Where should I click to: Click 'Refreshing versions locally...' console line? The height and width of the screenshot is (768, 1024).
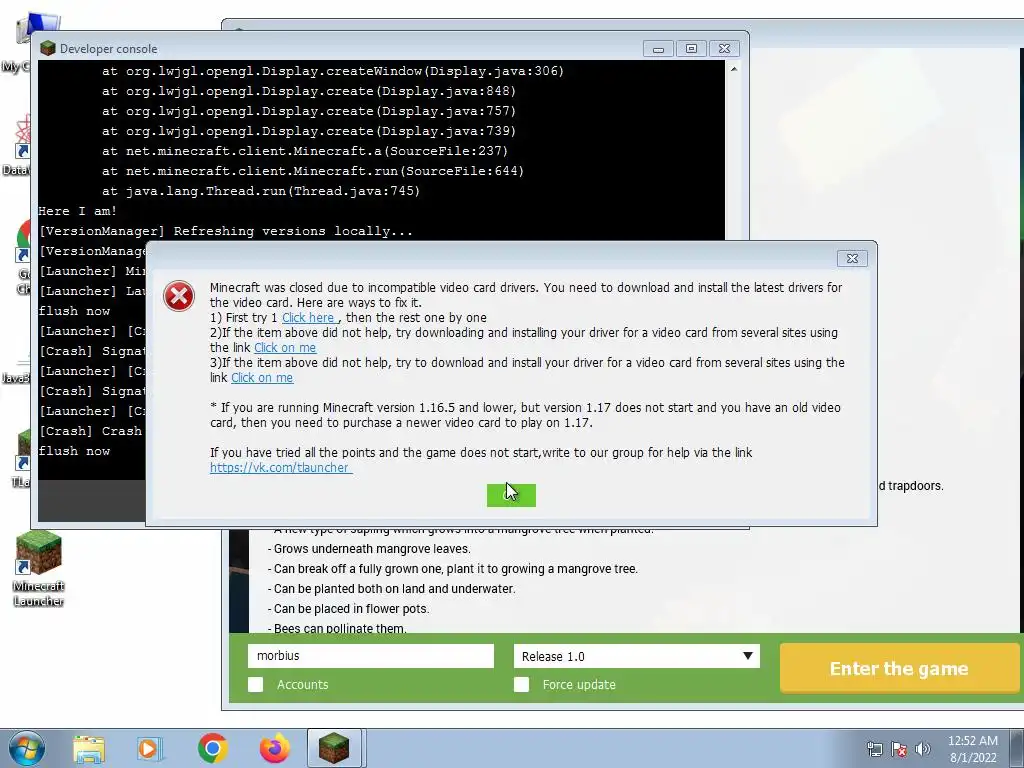click(225, 231)
